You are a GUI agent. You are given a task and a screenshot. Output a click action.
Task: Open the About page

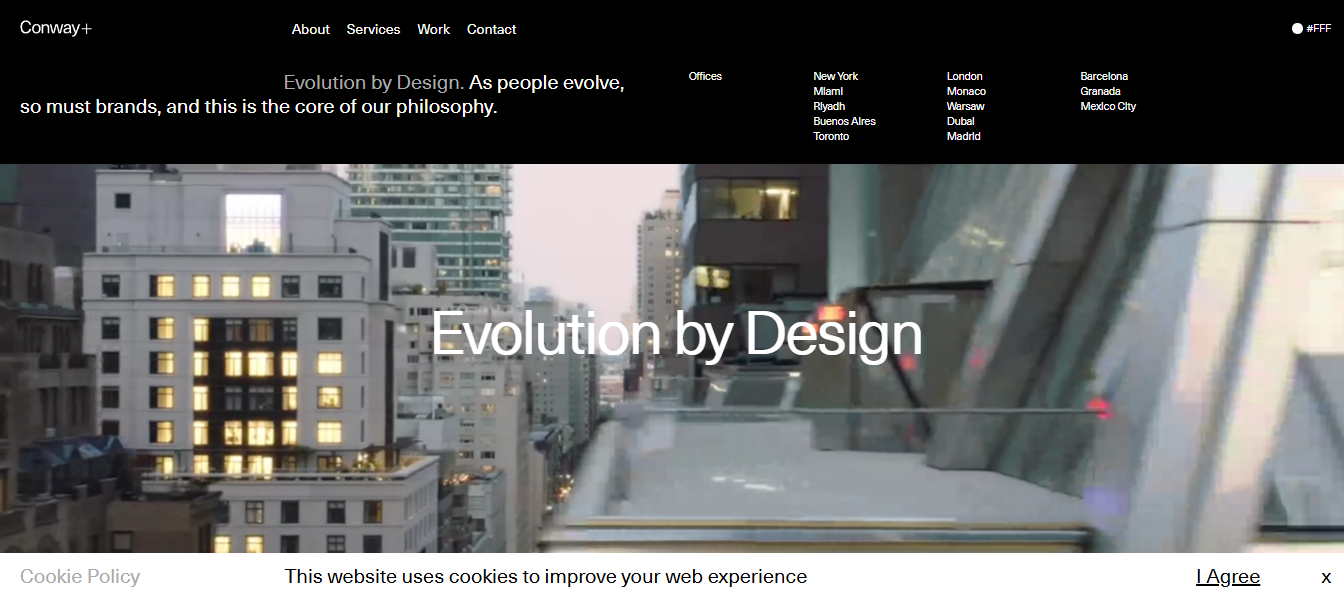(x=310, y=29)
